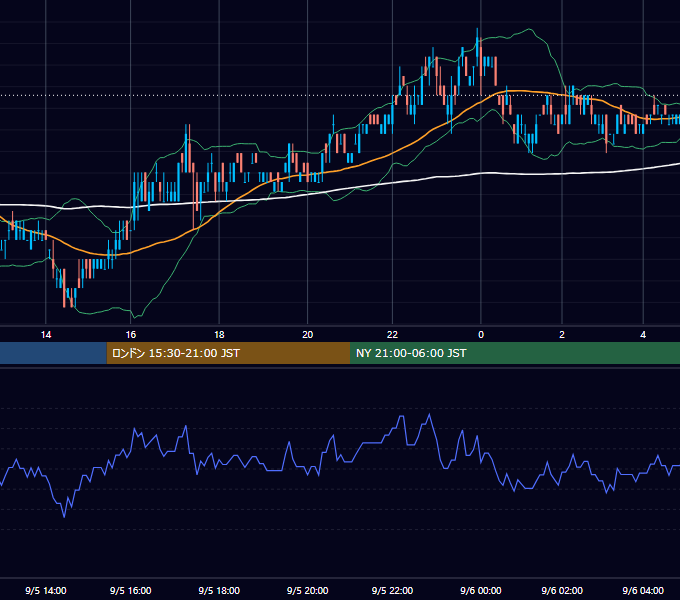
Task: Click the blue session bar before London
Action: point(53,353)
